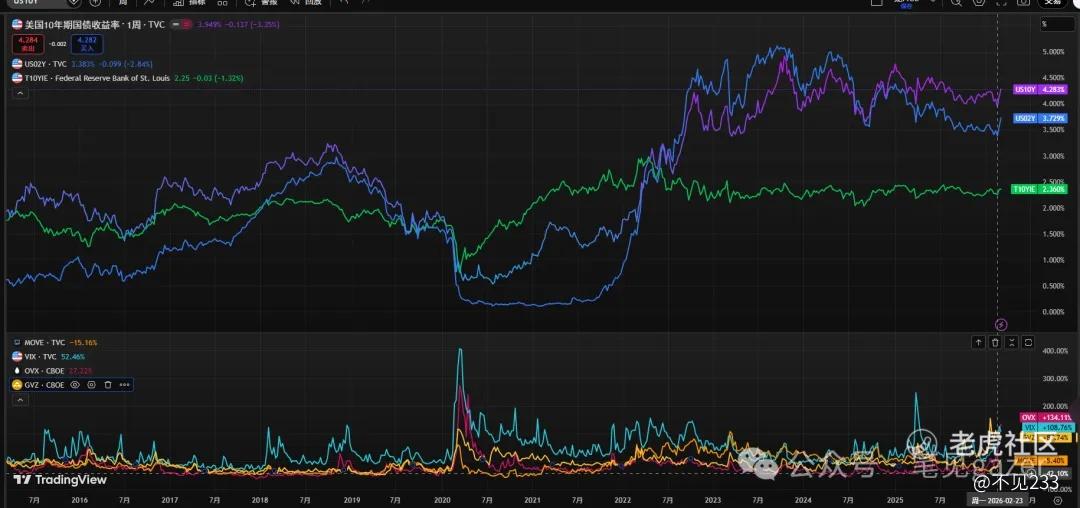Open the GVZ more options (three dots)
Image resolution: width=1080 pixels, height=508 pixels.
pyautogui.click(x=125, y=385)
